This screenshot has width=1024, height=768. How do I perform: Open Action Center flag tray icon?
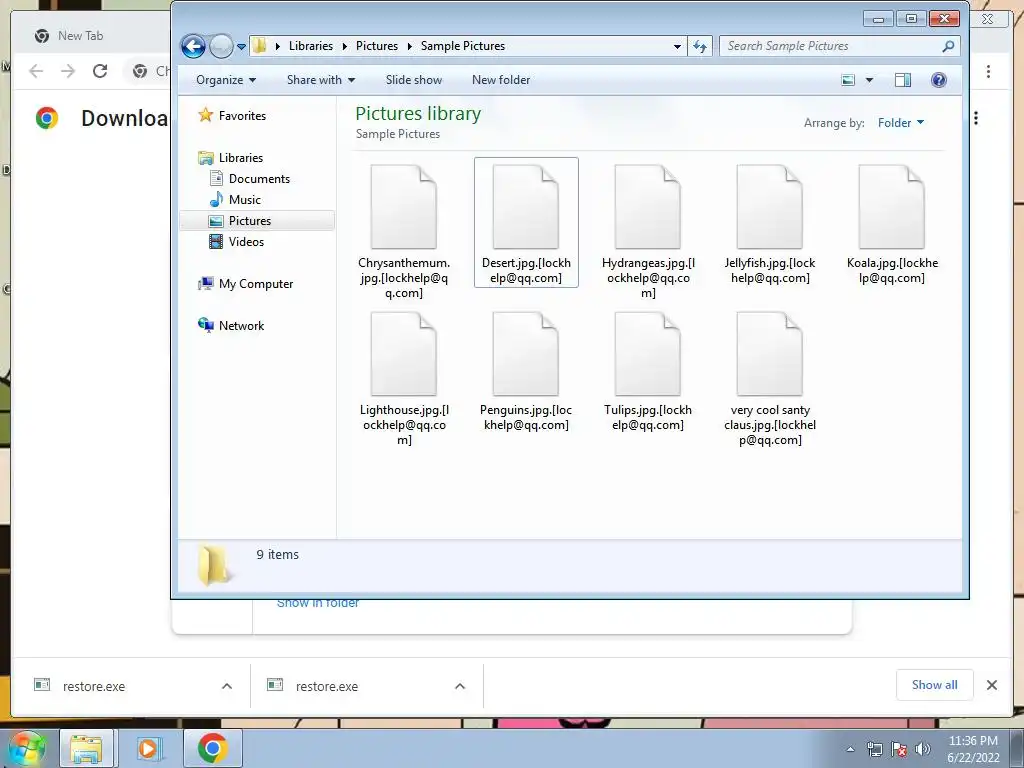pyautogui.click(x=899, y=750)
